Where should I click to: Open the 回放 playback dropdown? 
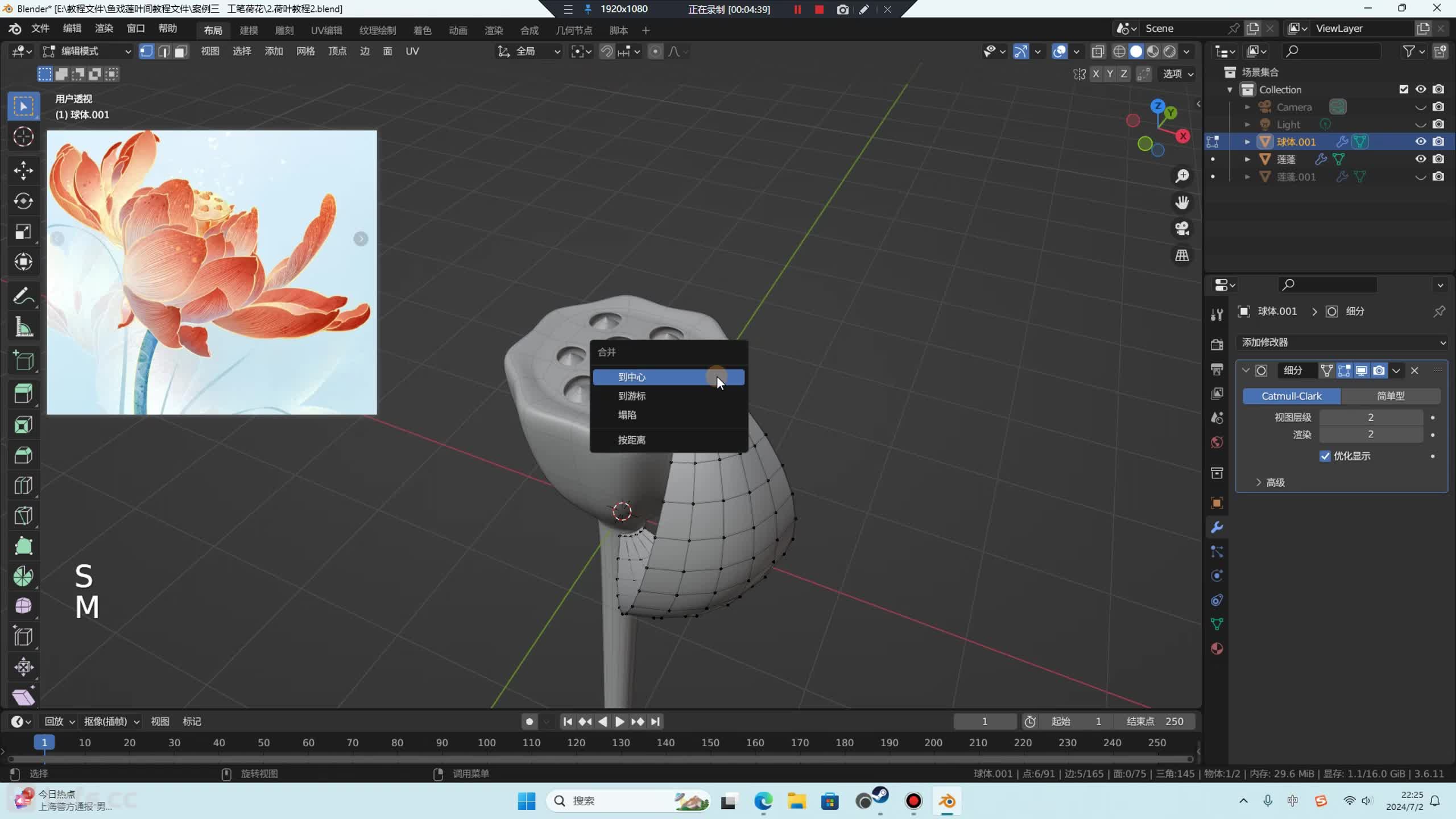[x=59, y=721]
